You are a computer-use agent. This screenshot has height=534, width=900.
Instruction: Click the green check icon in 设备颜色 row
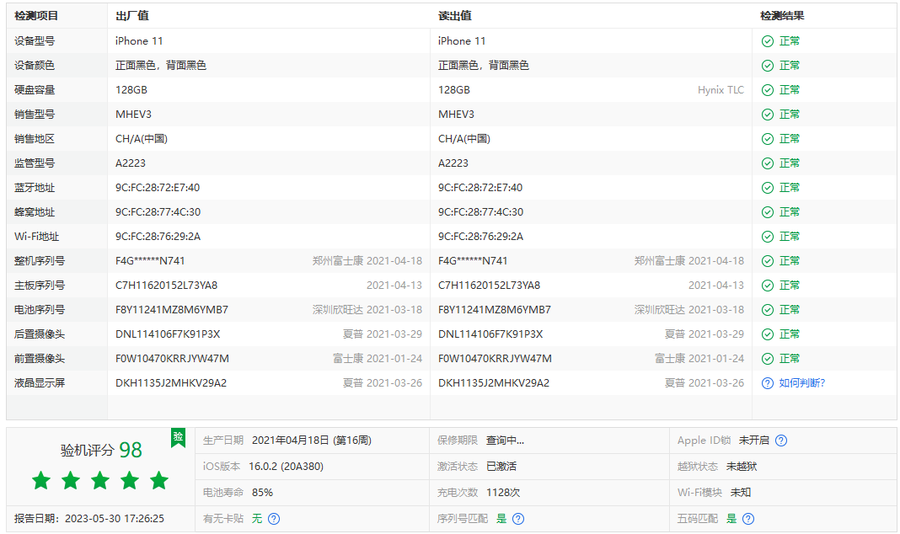pyautogui.click(x=767, y=65)
